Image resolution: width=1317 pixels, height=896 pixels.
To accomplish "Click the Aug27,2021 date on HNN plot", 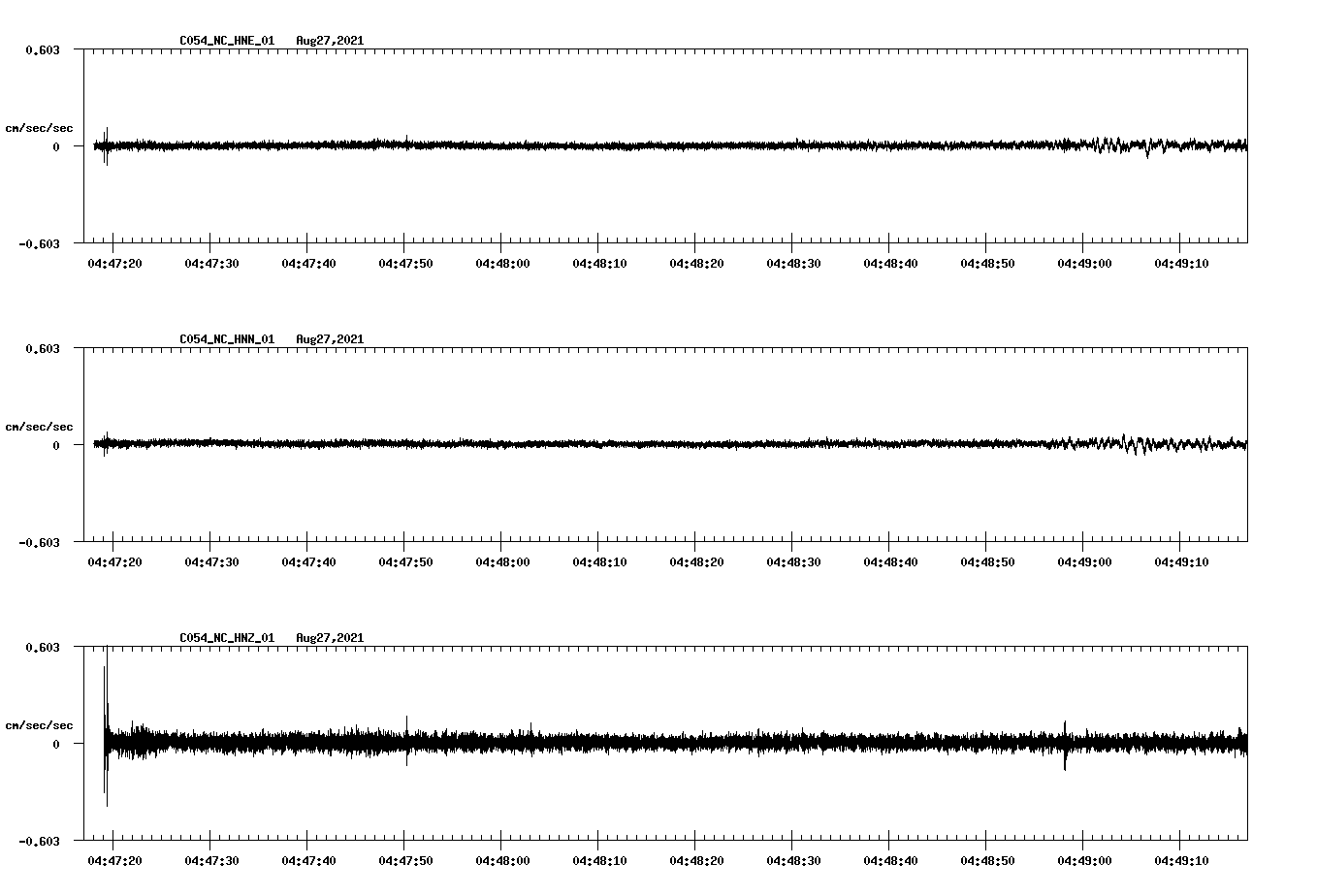I will point(330,339).
